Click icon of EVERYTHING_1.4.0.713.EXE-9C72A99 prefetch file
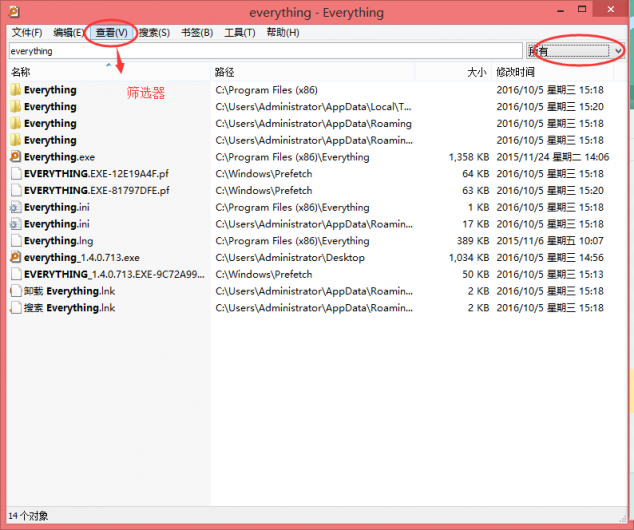Viewport: 634px width, 530px height. click(16, 275)
